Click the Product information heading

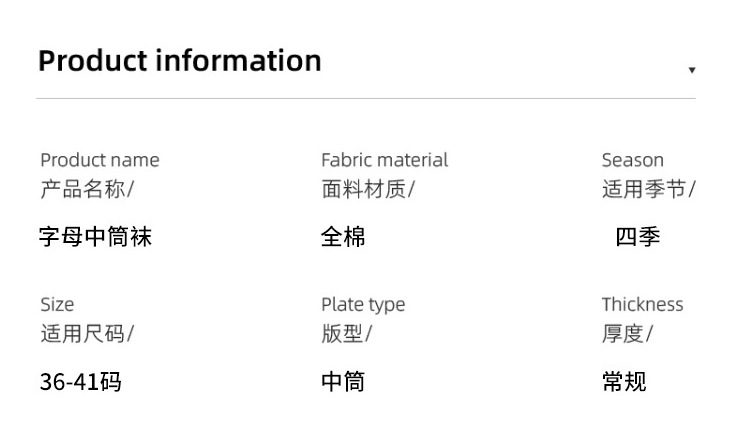point(180,60)
